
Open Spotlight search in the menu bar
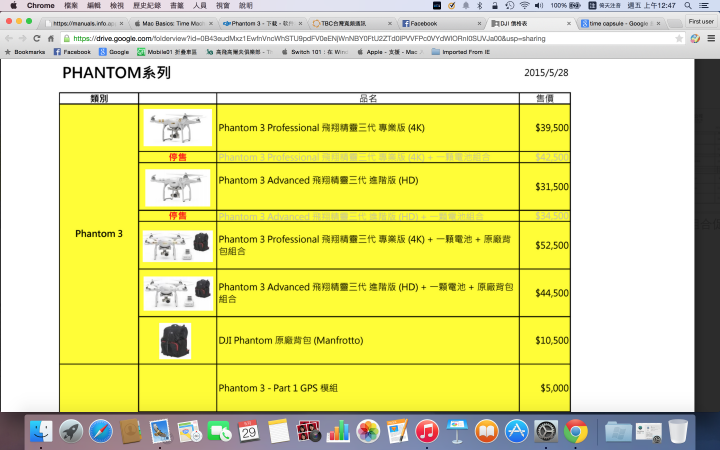688,6
